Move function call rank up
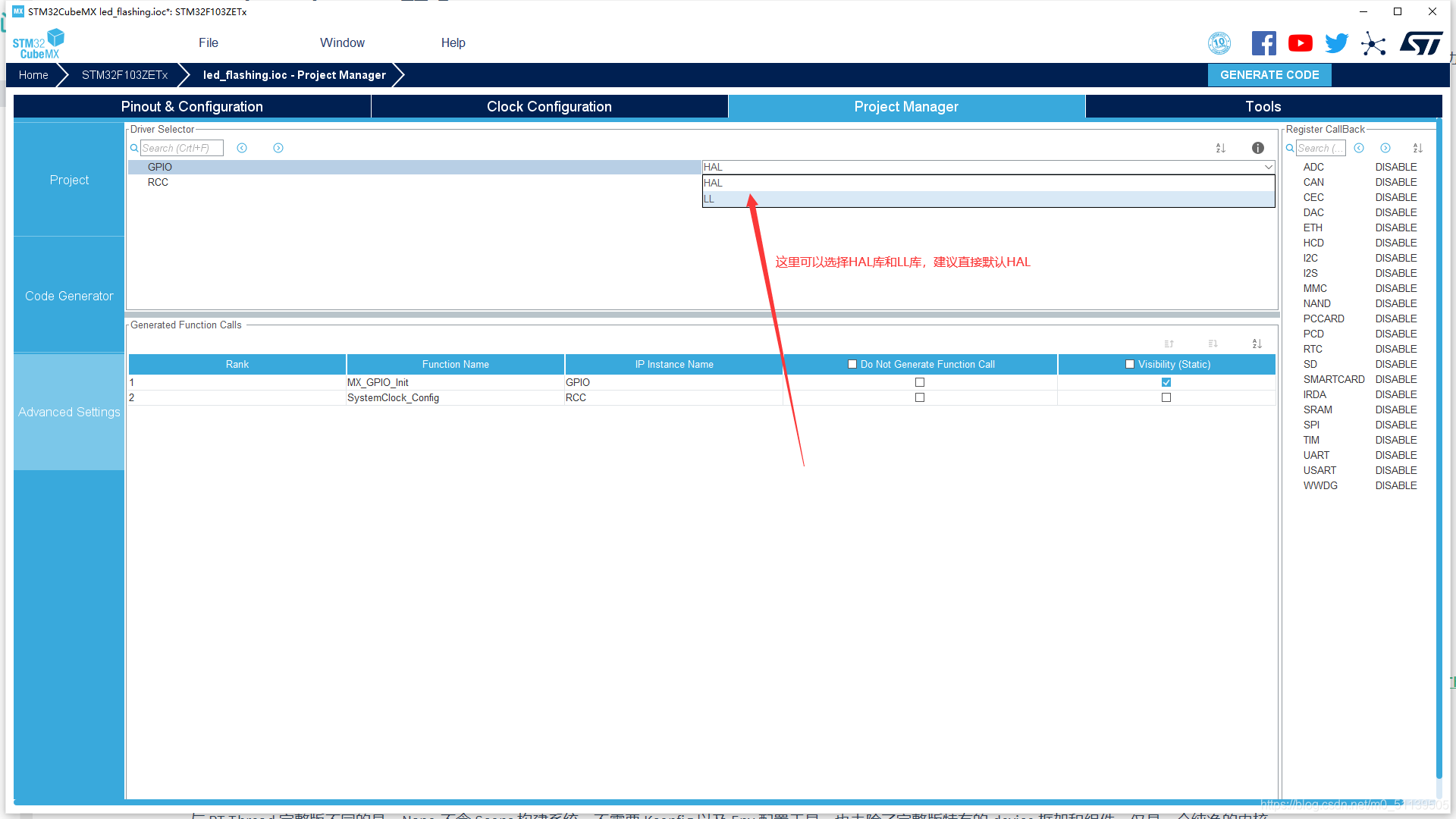Viewport: 1456px width, 819px height. (x=1169, y=344)
